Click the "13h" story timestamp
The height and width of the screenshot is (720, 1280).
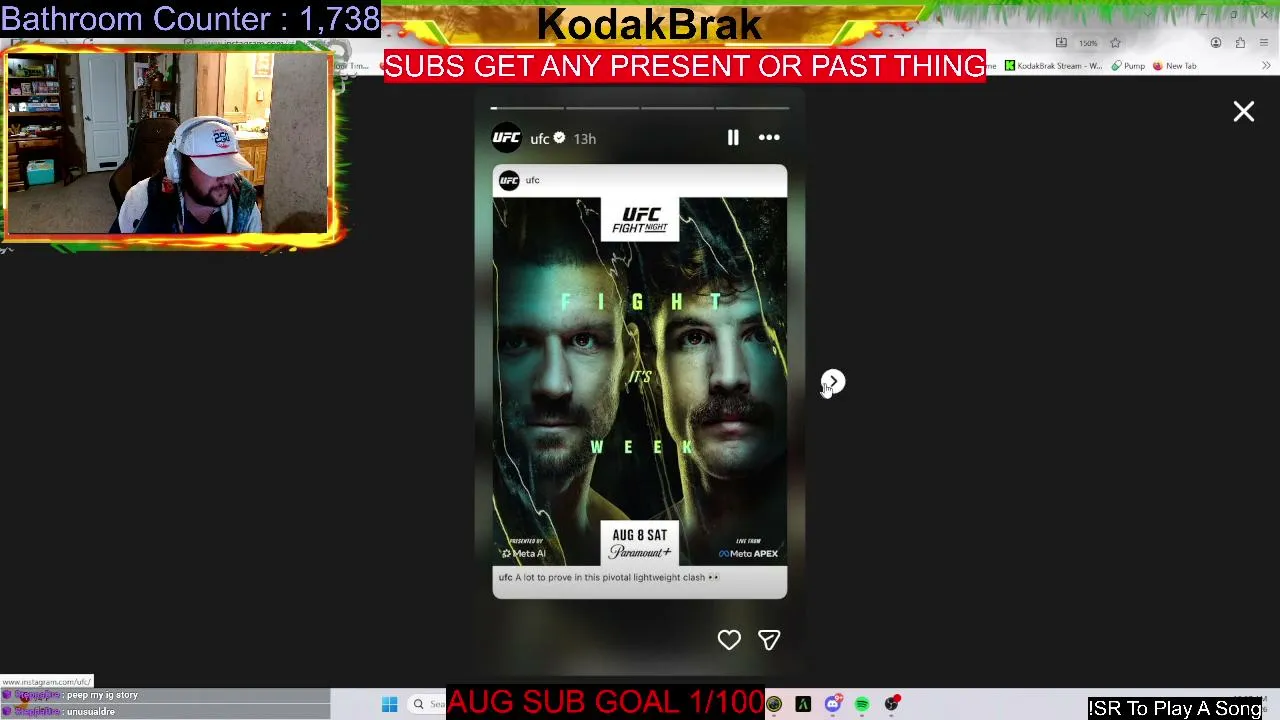pyautogui.click(x=584, y=139)
